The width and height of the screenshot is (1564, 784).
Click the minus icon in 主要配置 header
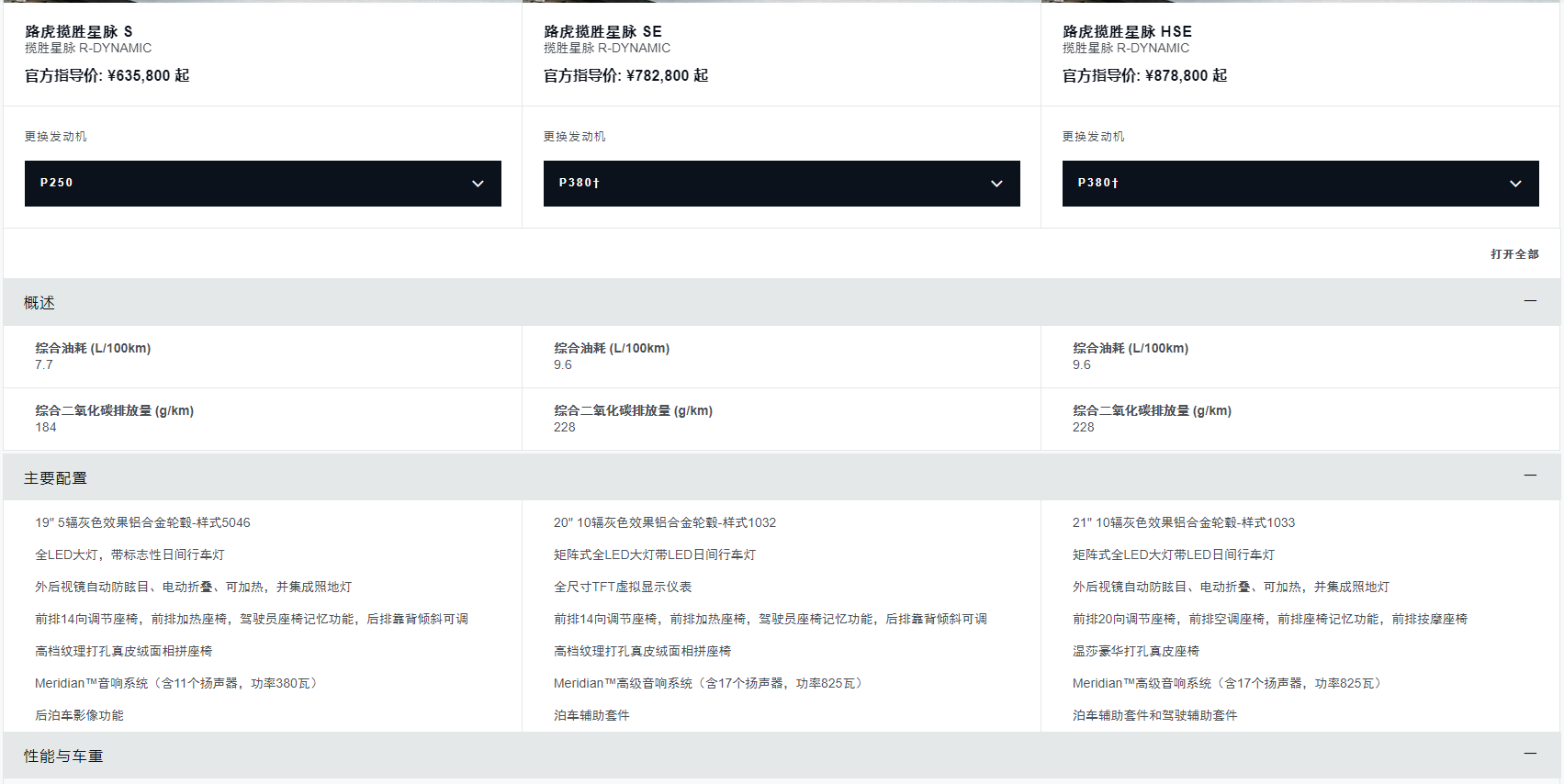[1530, 475]
